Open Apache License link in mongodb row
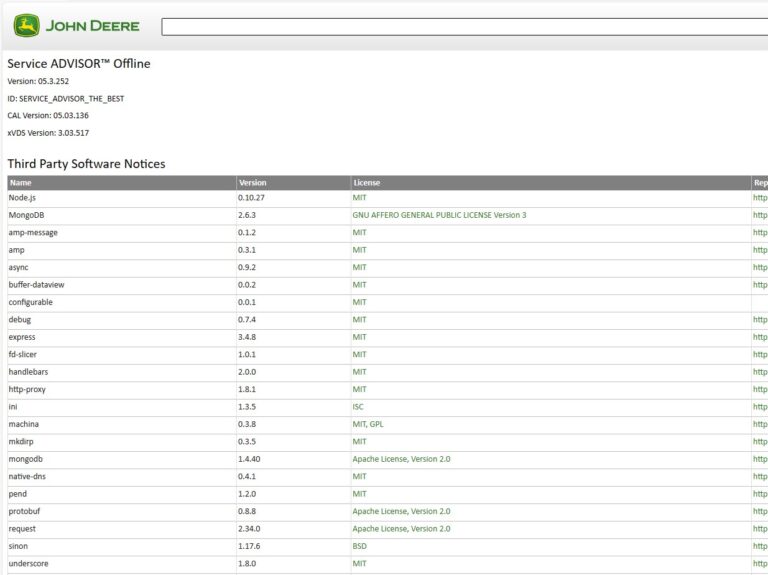The width and height of the screenshot is (768, 575). [x=401, y=459]
